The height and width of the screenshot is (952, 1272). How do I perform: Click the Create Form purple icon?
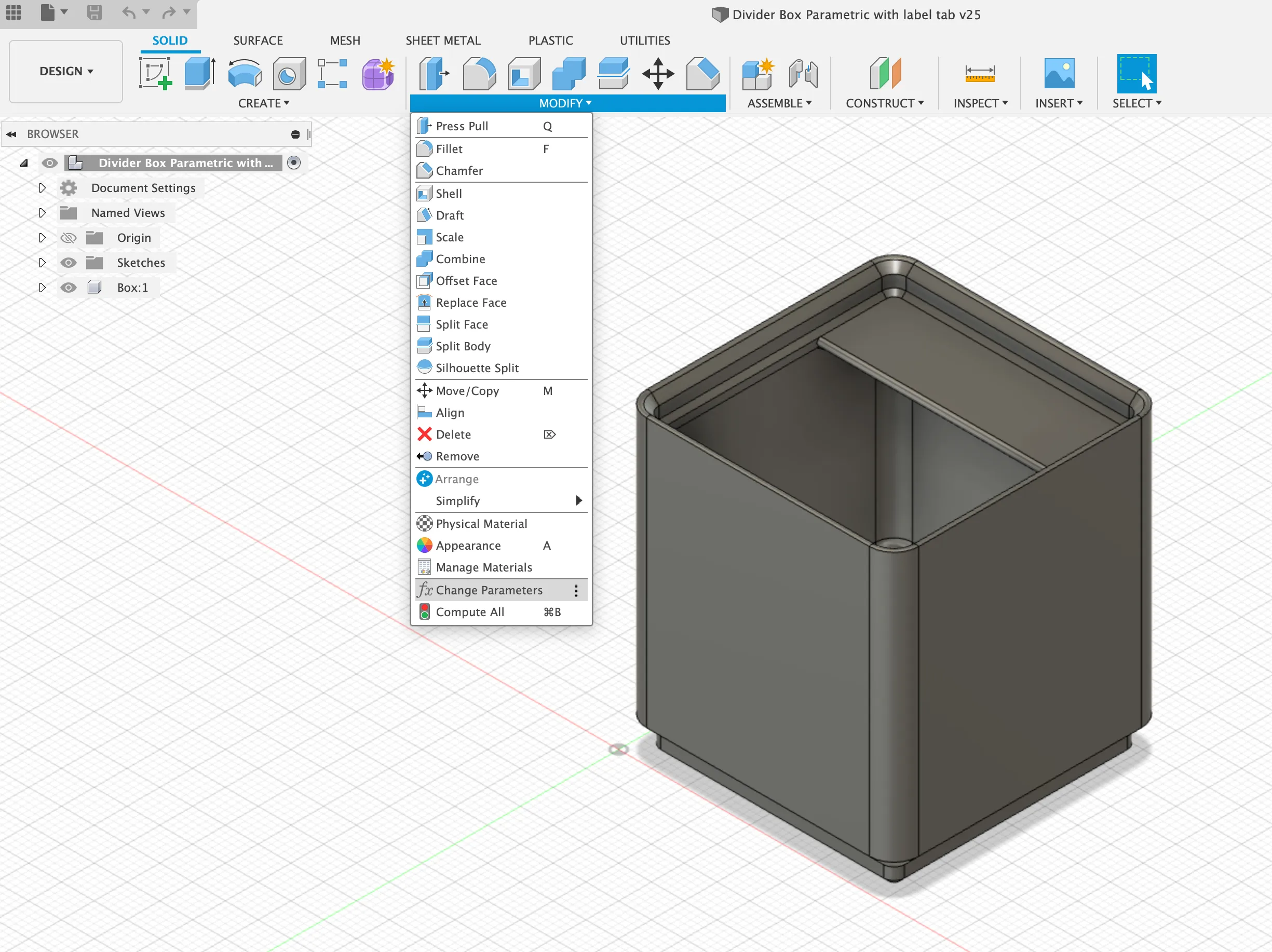pyautogui.click(x=378, y=74)
